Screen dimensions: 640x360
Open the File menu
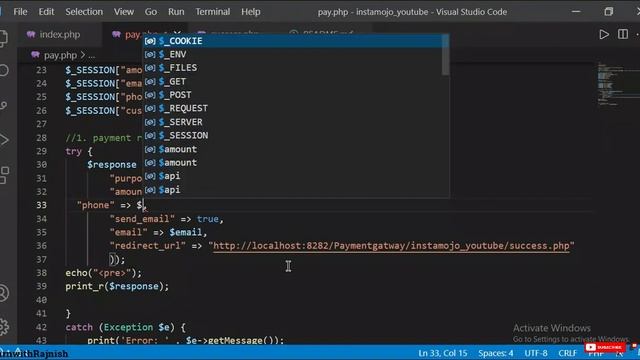20,12
